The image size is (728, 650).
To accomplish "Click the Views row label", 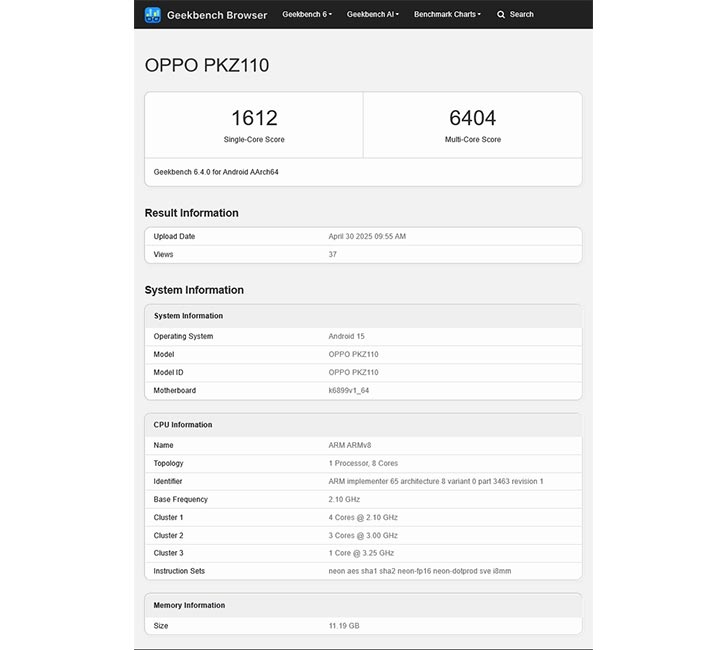I will pyautogui.click(x=163, y=254).
